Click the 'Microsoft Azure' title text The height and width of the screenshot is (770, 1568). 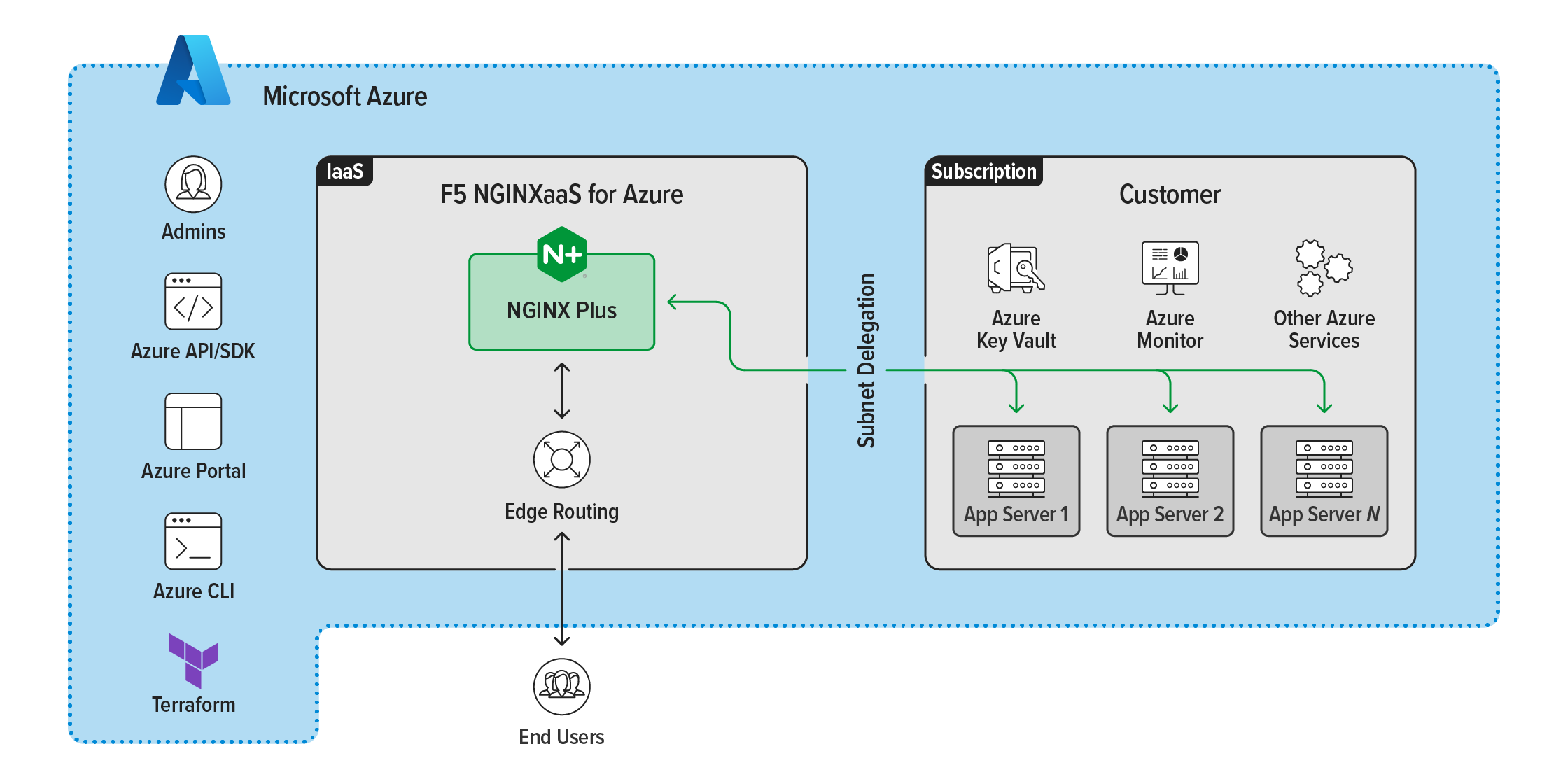pyautogui.click(x=344, y=97)
